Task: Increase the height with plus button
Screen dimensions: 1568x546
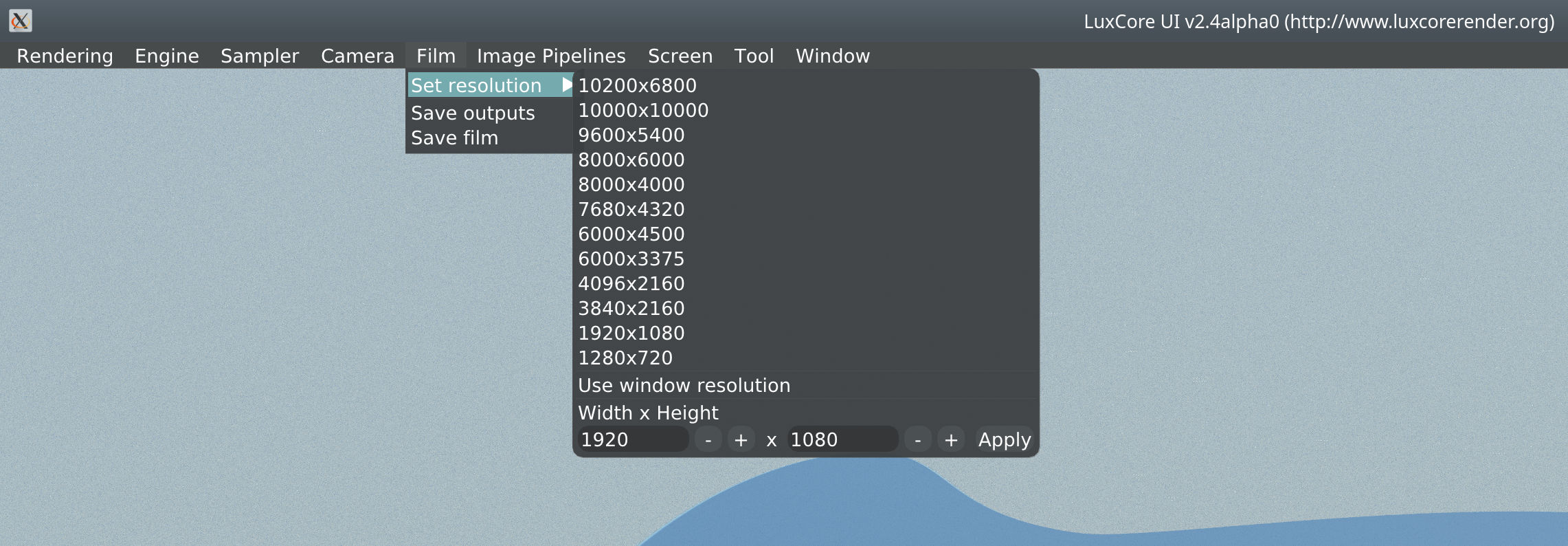Action: tap(951, 439)
